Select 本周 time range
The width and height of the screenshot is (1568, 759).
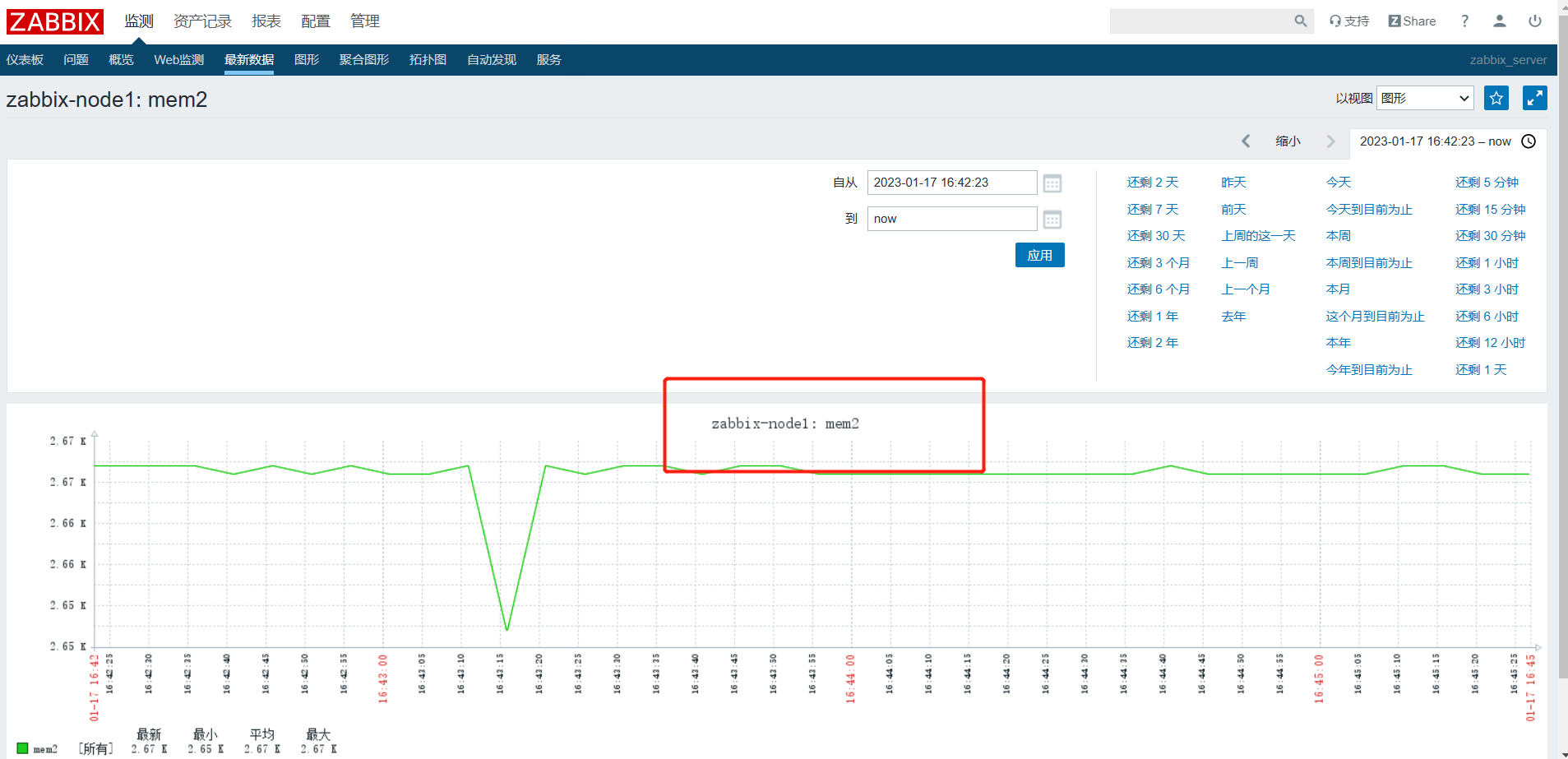(1339, 236)
